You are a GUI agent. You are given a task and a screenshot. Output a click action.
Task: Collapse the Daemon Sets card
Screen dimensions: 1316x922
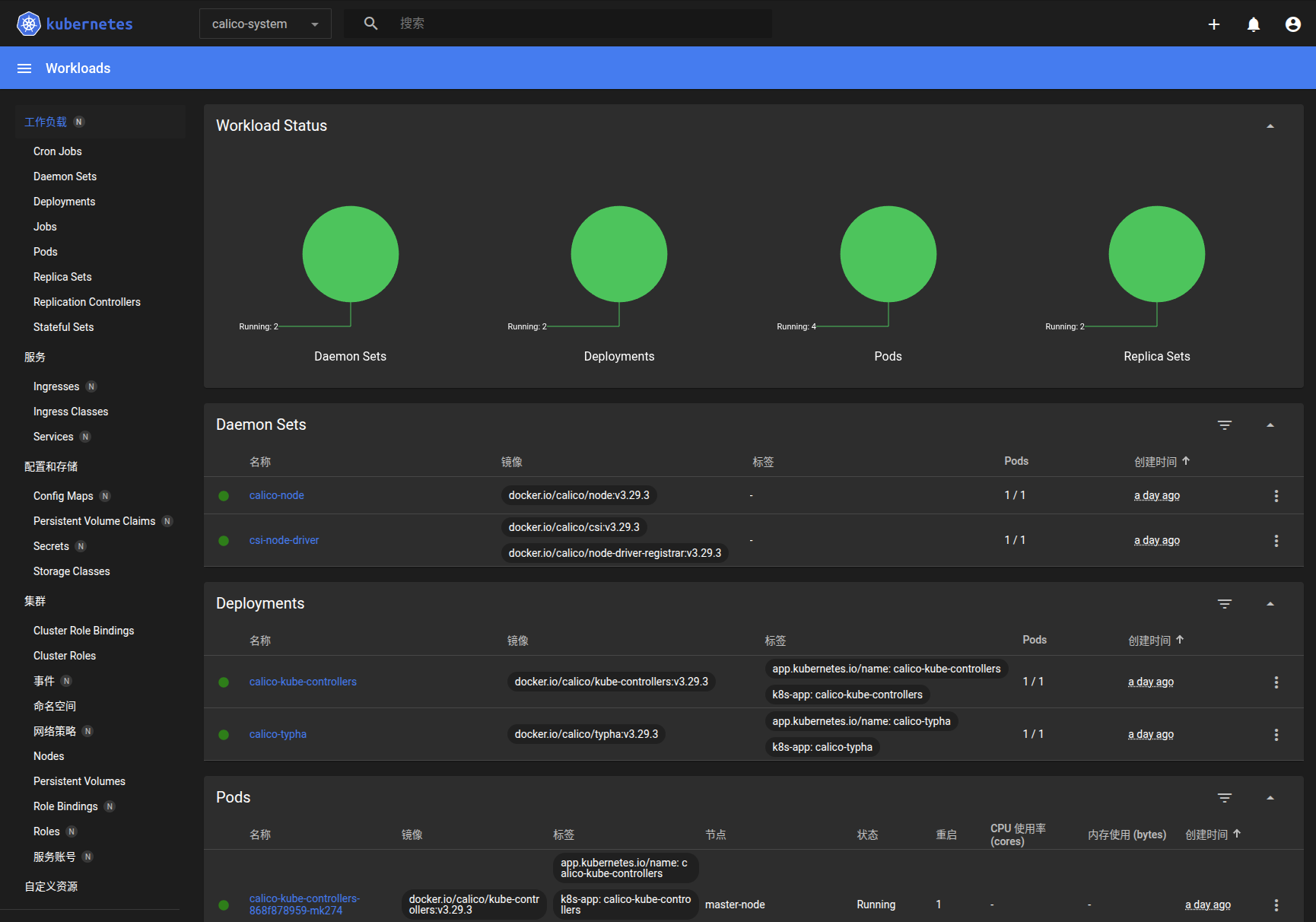click(1270, 425)
